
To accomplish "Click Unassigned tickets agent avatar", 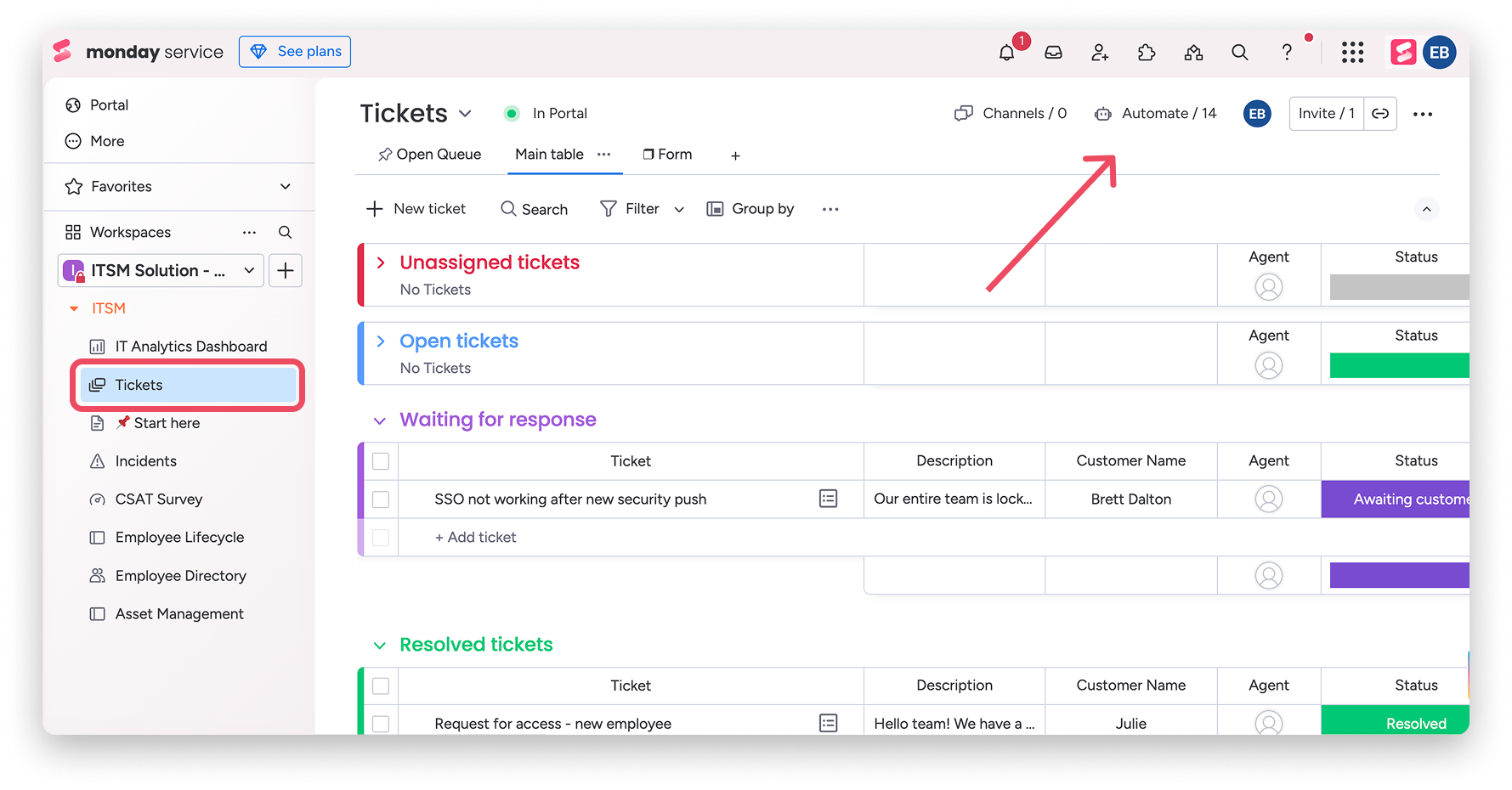I will pyautogui.click(x=1268, y=287).
